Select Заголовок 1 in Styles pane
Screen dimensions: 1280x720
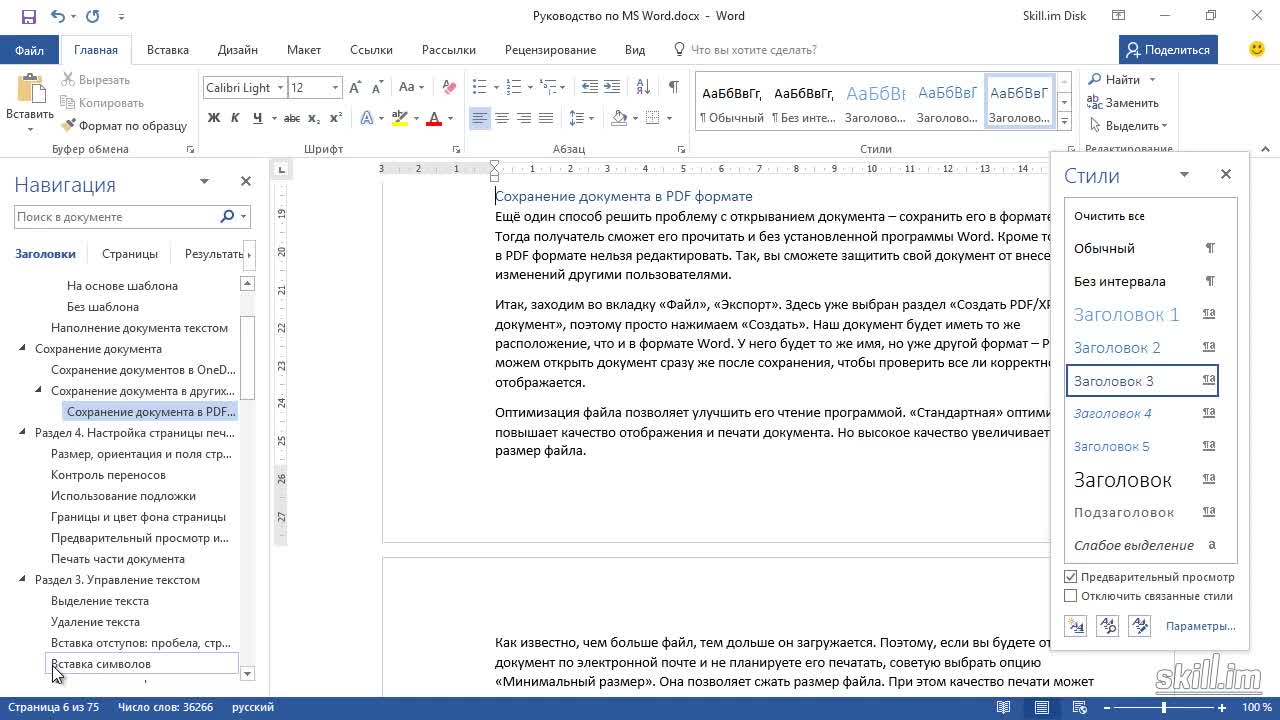pos(1145,314)
